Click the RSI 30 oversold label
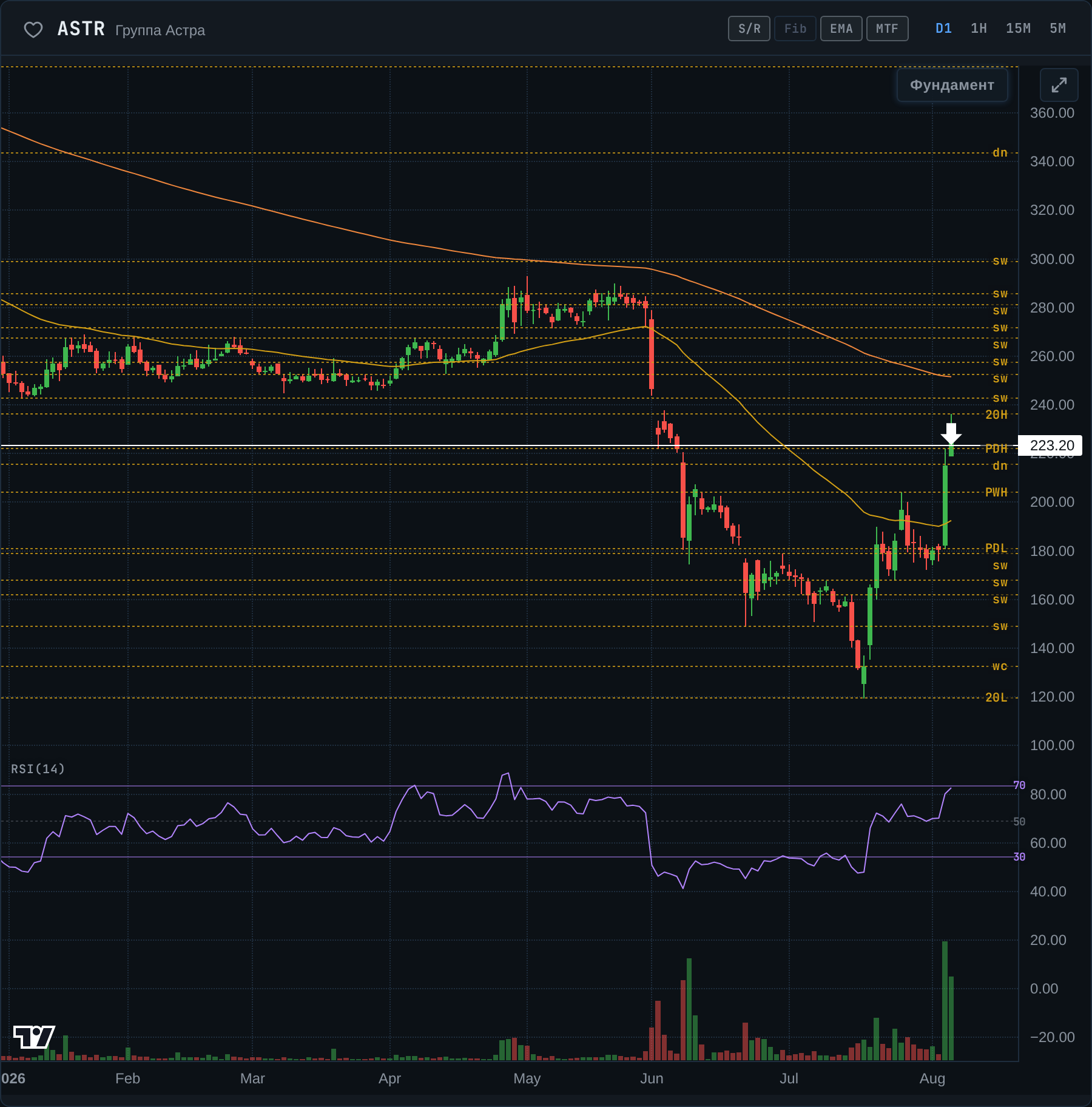This screenshot has height=1107, width=1092. point(1019,857)
